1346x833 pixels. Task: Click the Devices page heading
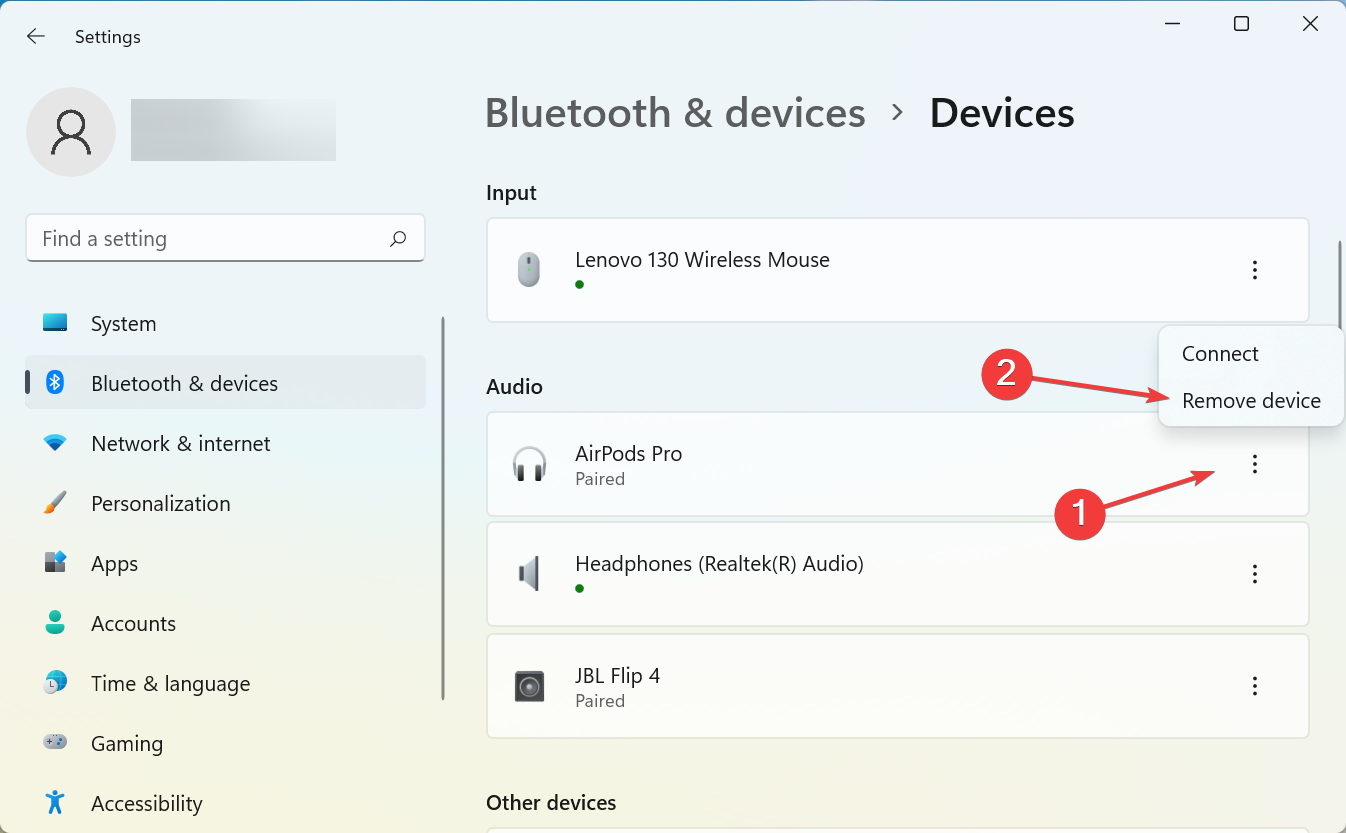coord(1002,113)
